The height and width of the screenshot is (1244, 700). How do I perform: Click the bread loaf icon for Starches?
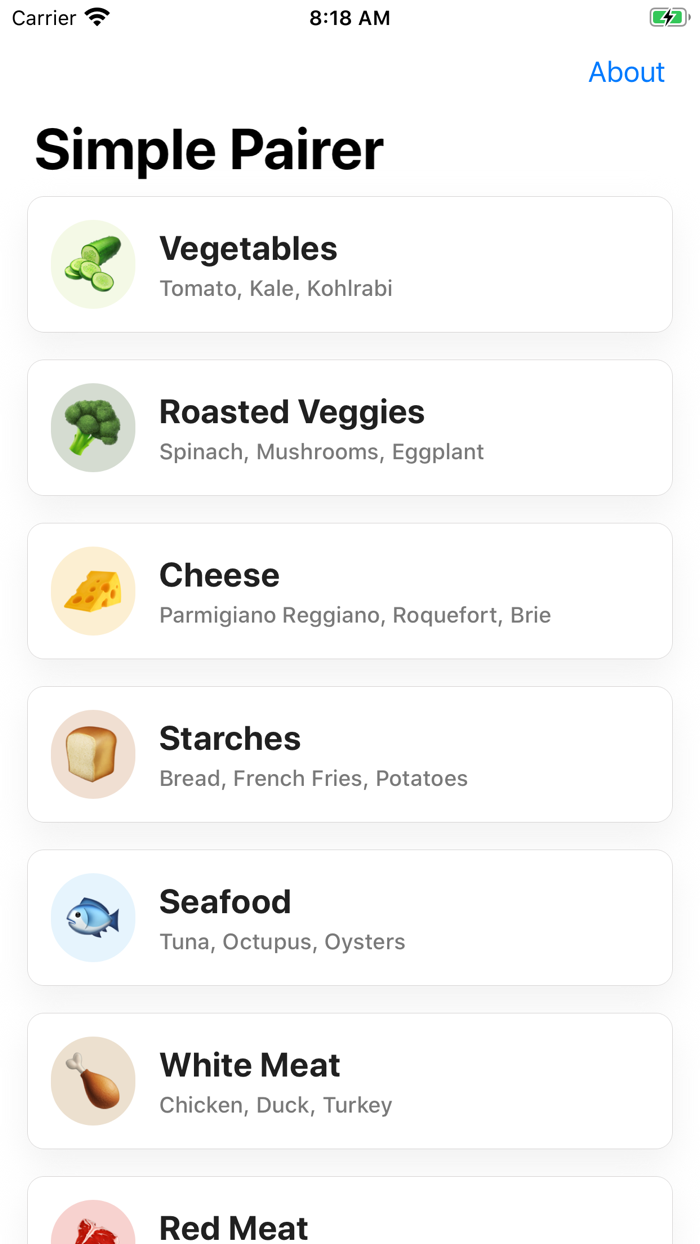coord(93,754)
